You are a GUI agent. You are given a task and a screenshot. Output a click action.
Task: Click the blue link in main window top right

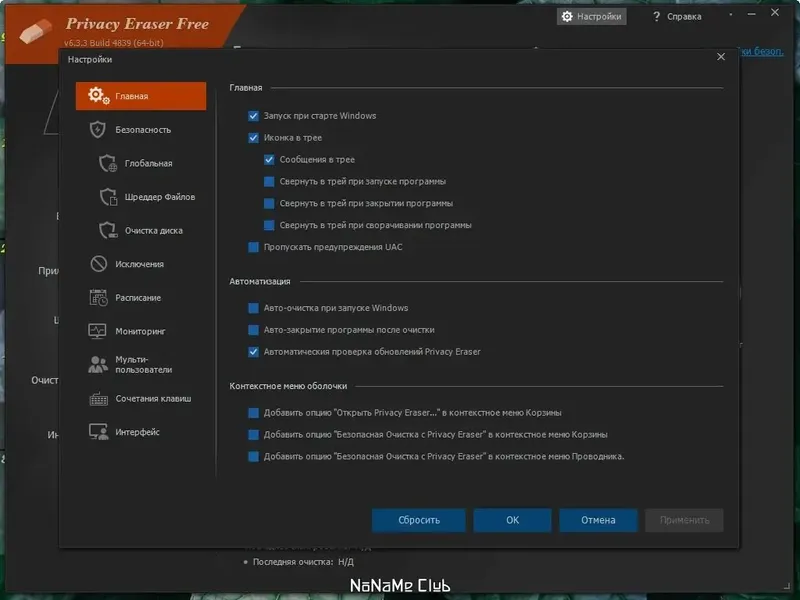[761, 51]
